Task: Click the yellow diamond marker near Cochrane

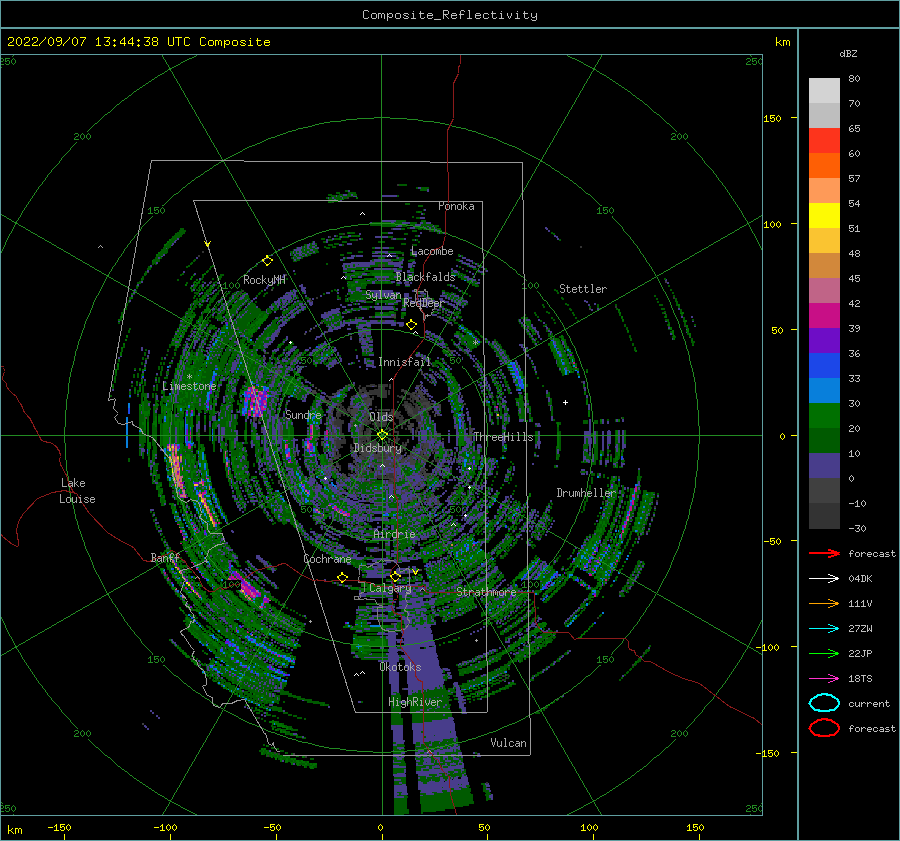Action: tap(343, 577)
